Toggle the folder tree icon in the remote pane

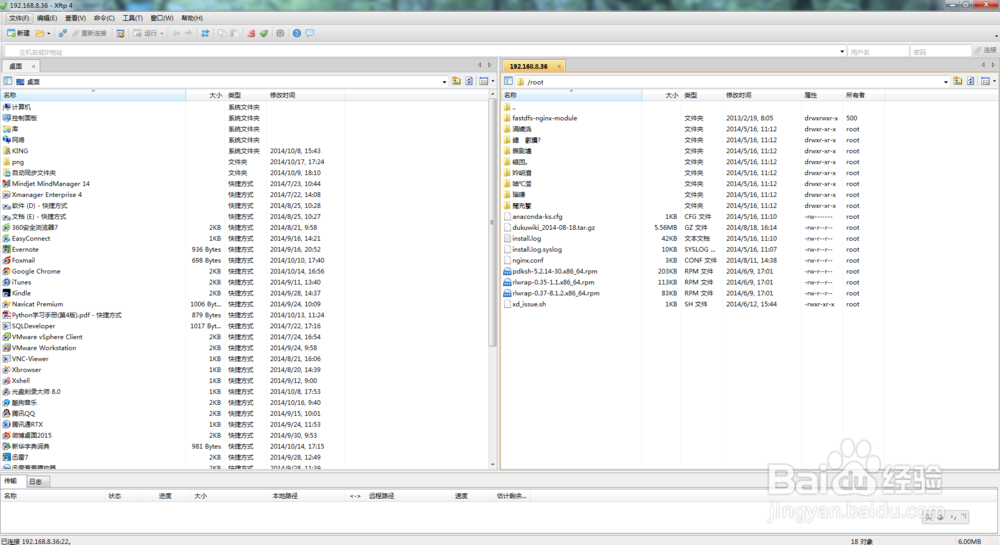click(508, 81)
